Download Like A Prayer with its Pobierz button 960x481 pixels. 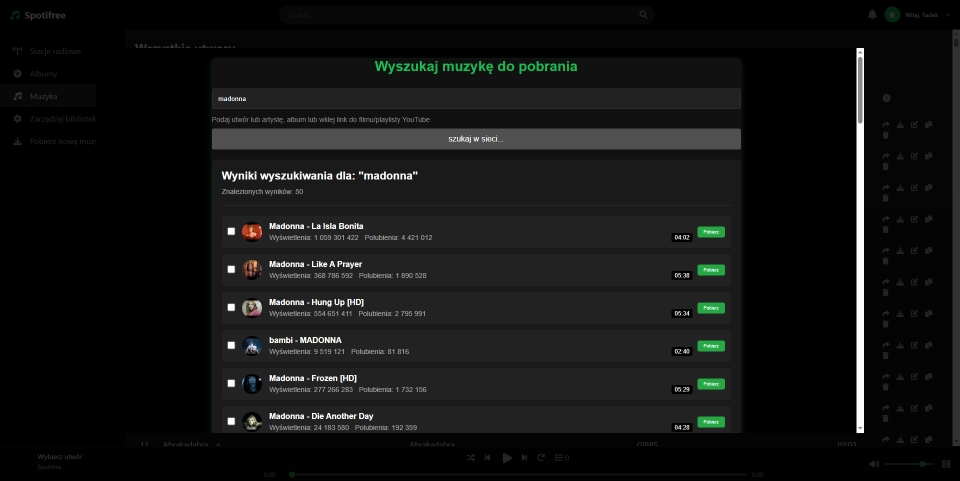click(x=711, y=270)
